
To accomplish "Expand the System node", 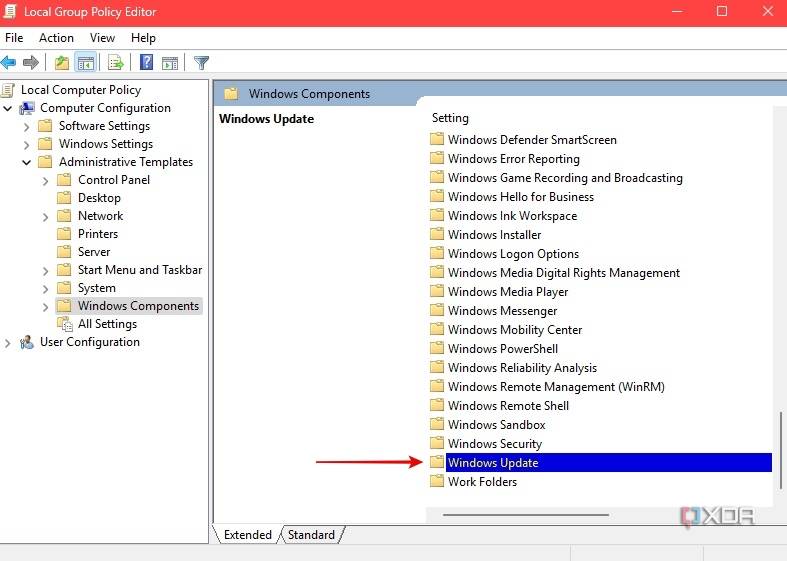I will pyautogui.click(x=46, y=289).
